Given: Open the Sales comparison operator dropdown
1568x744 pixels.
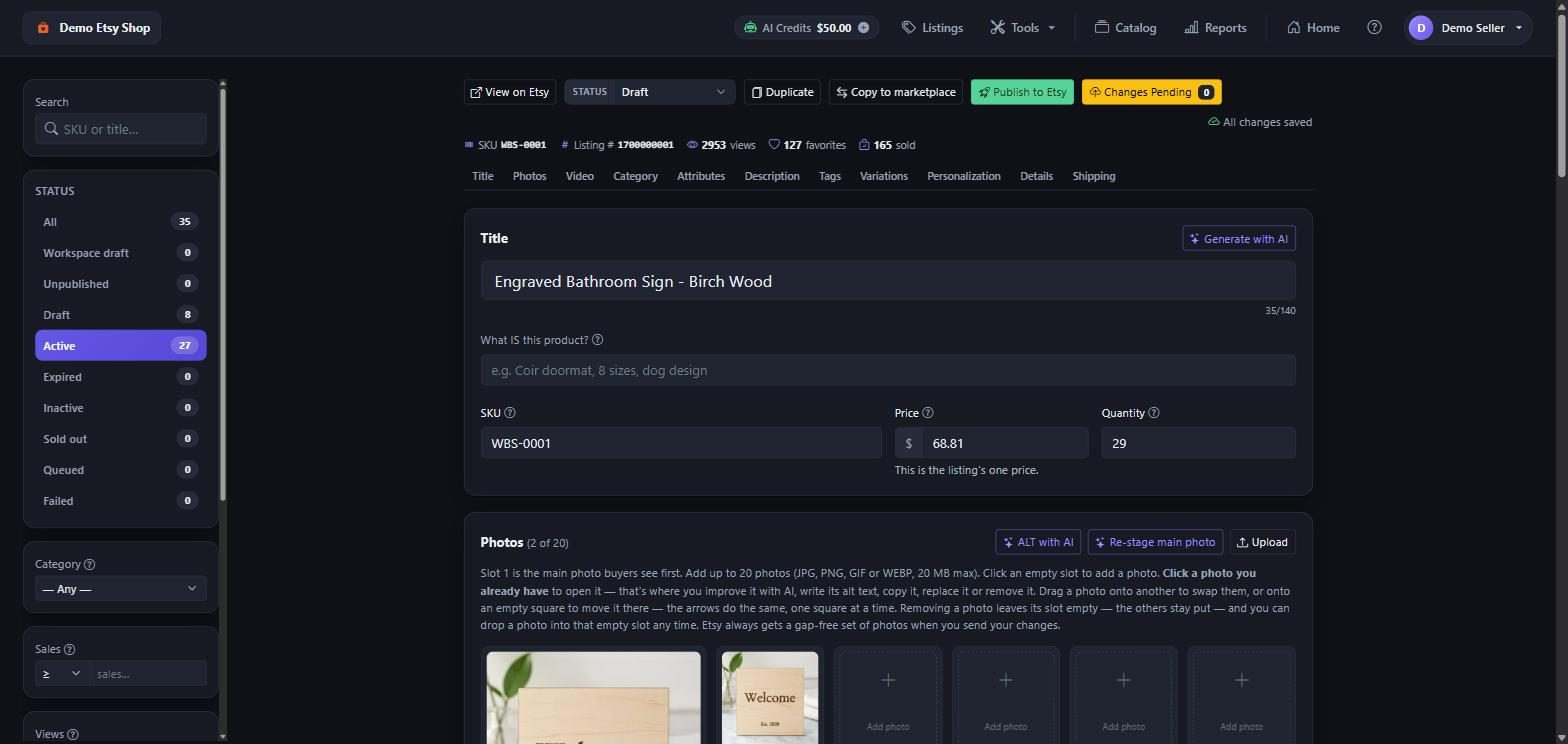Looking at the screenshot, I should tap(62, 674).
